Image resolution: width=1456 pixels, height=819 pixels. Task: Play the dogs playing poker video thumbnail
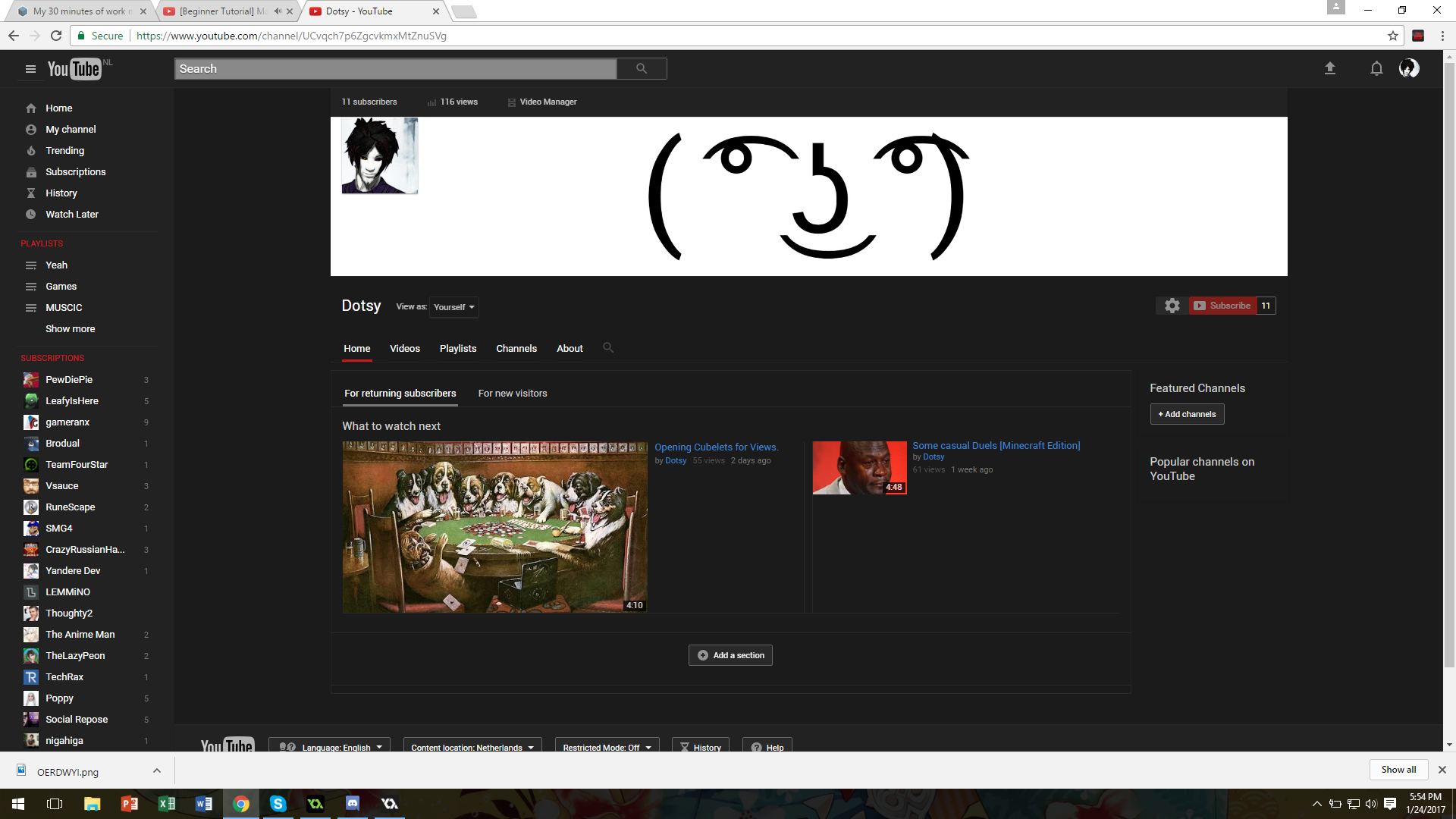pyautogui.click(x=494, y=527)
